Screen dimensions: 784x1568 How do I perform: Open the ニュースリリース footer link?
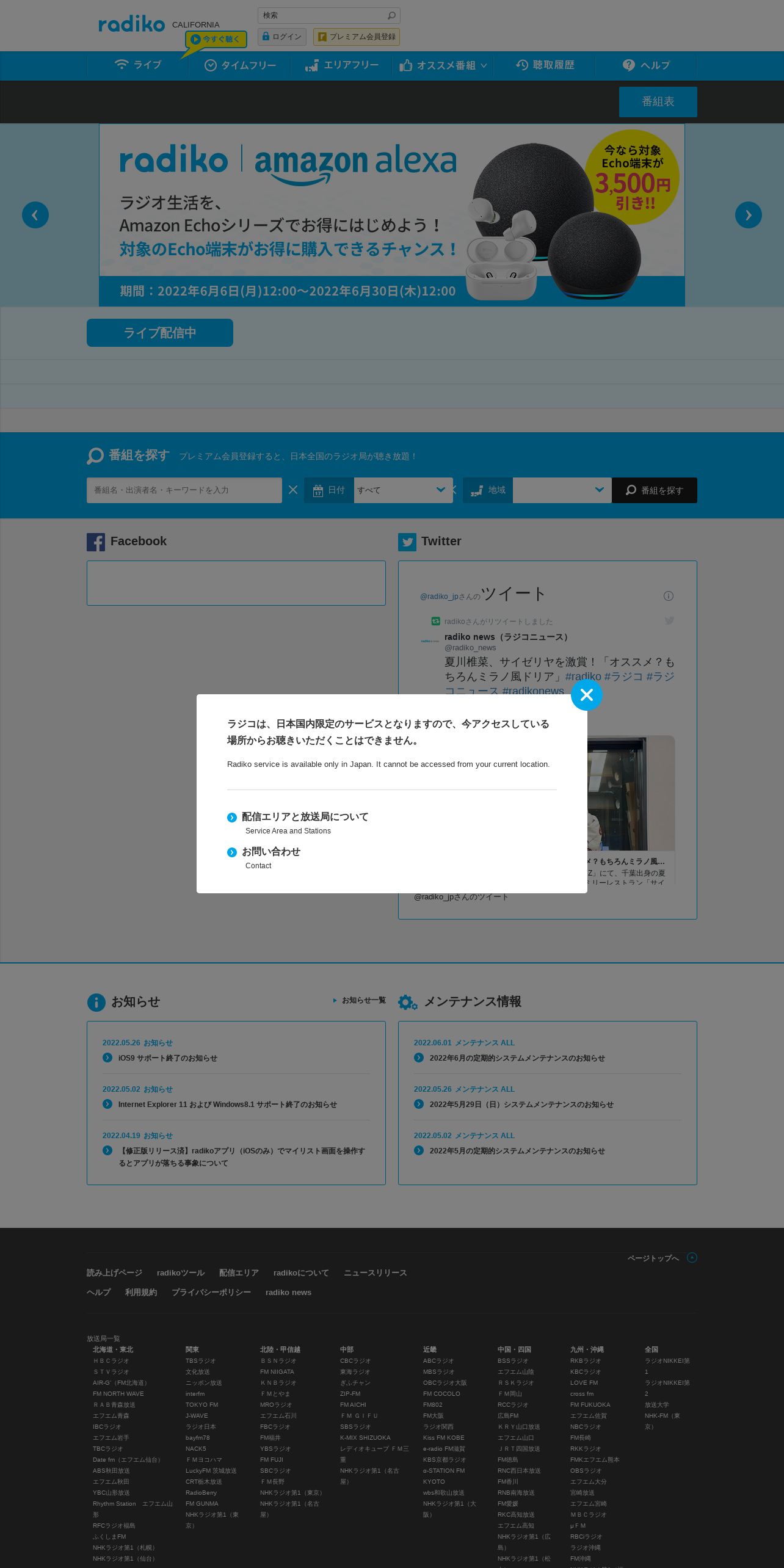pyautogui.click(x=375, y=1272)
